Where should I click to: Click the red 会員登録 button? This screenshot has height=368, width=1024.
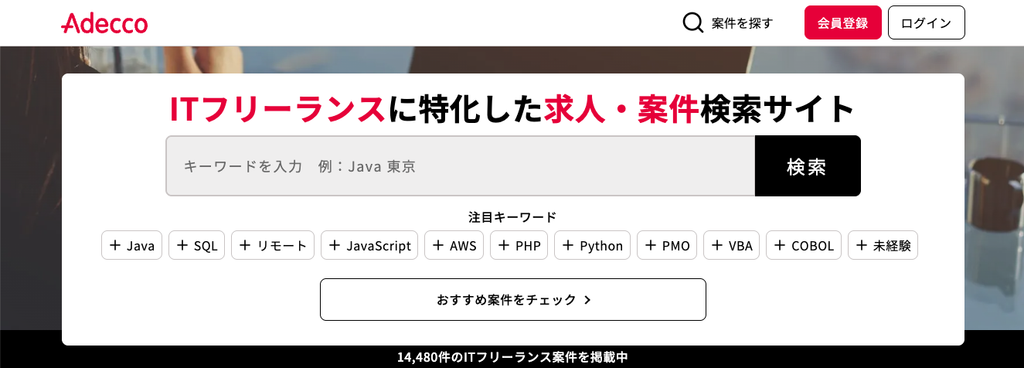point(842,23)
